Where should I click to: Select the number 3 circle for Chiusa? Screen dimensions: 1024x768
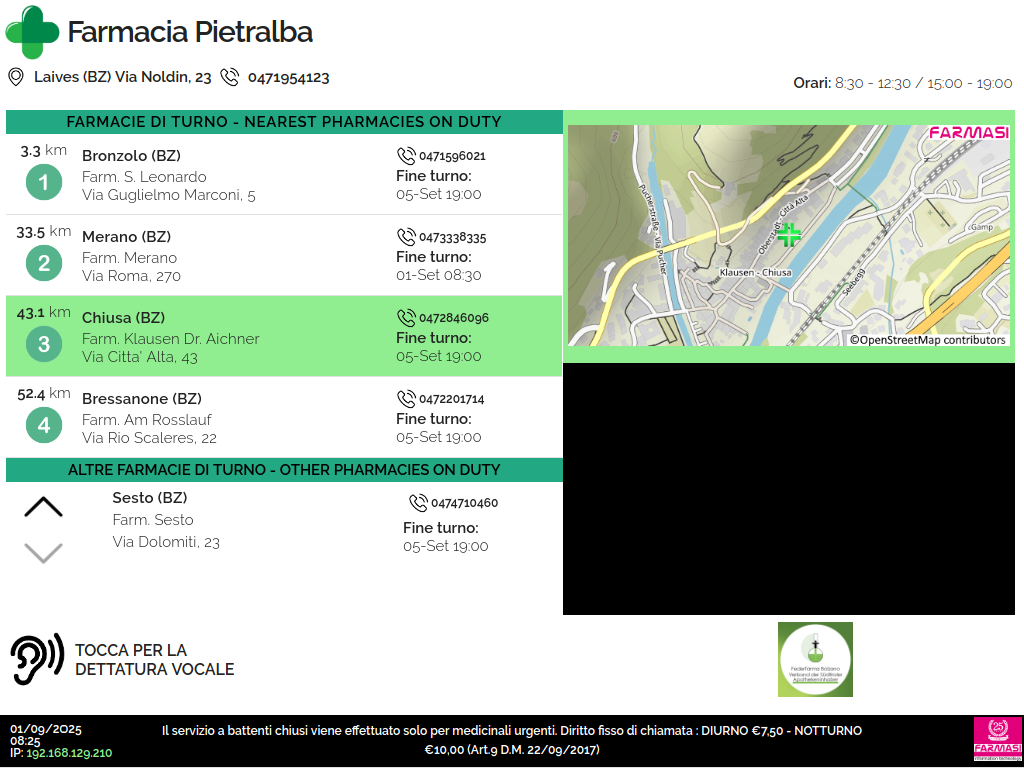point(43,344)
